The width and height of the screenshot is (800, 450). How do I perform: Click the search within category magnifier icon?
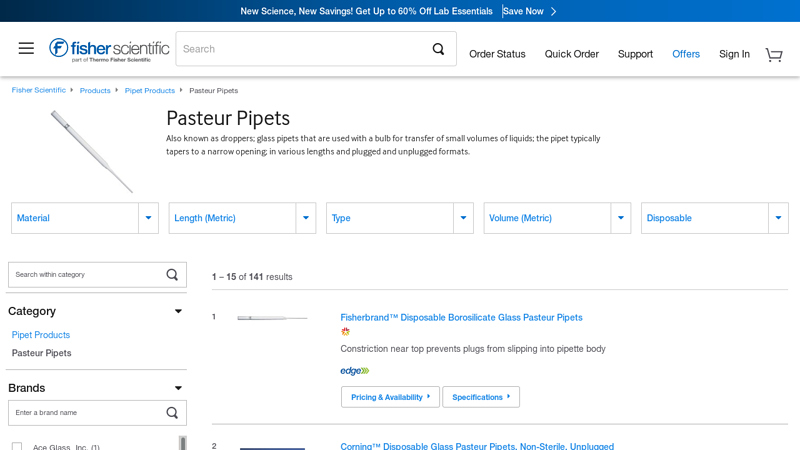pos(172,274)
